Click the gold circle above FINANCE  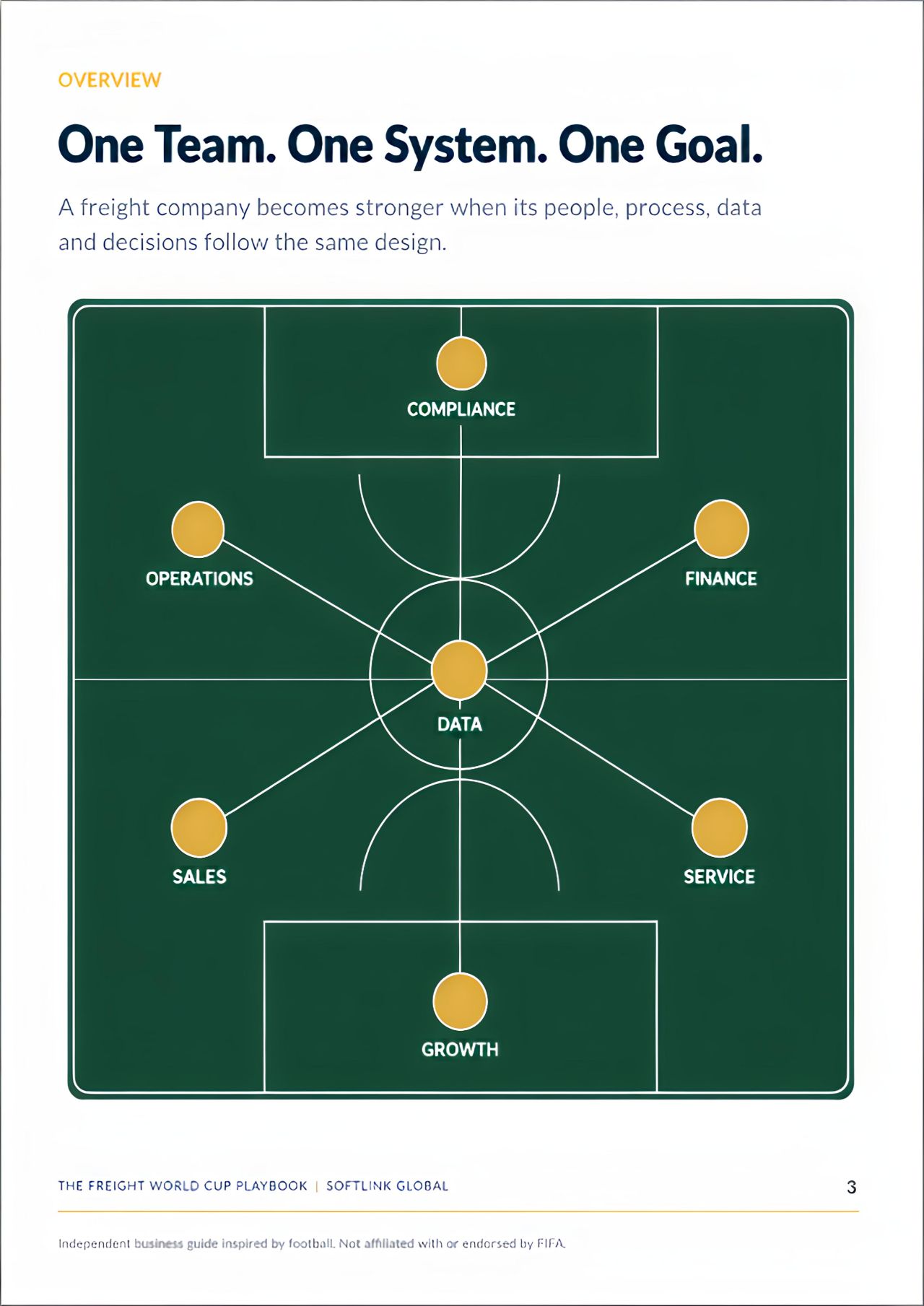pos(721,528)
